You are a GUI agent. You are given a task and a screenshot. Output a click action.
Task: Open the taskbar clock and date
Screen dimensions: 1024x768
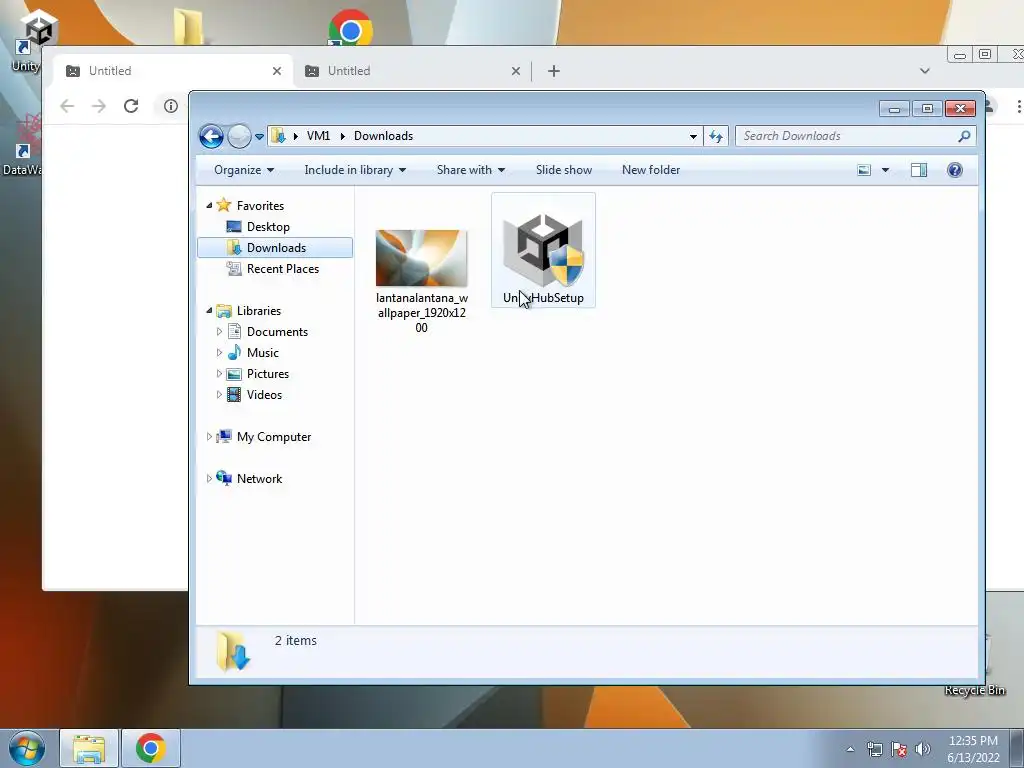pos(973,749)
